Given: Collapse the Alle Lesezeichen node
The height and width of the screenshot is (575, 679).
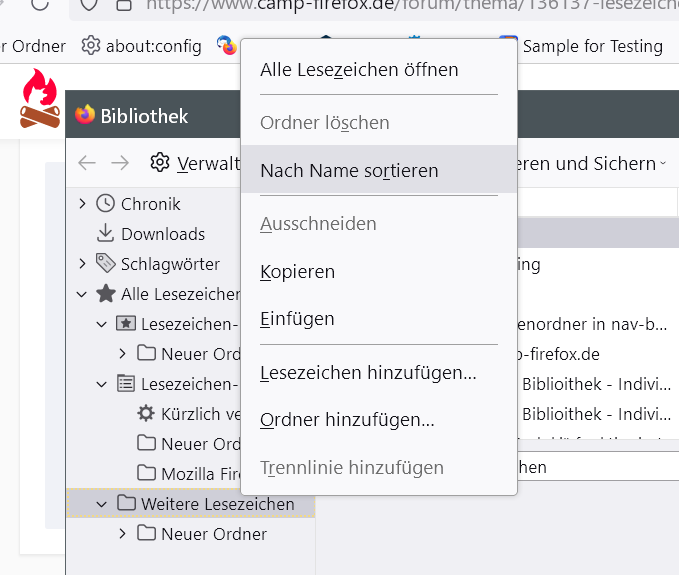Looking at the screenshot, I should [82, 294].
